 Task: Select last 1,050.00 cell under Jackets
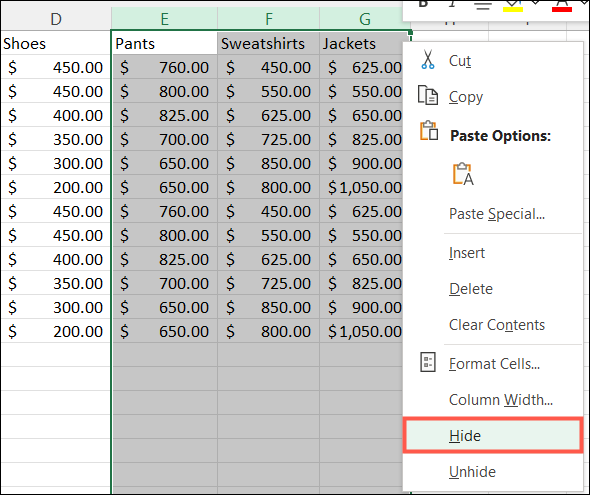(x=361, y=331)
